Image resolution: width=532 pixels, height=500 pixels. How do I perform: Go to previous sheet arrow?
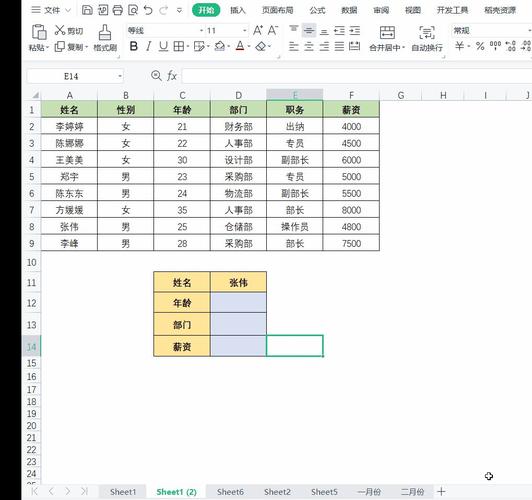click(51, 491)
